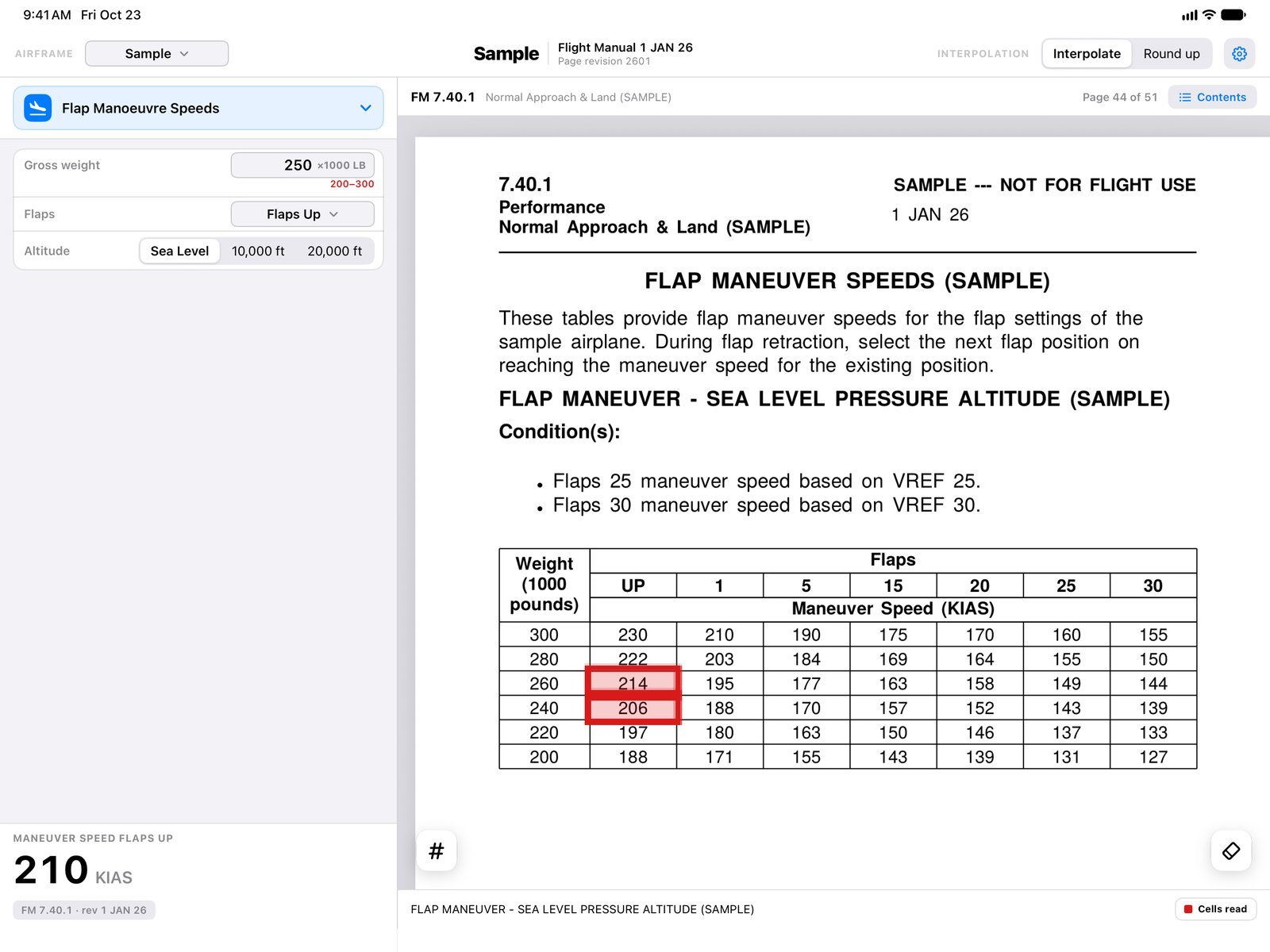Tap the MANEUVER SPEED FLAPS UP label
Viewport: 1270px width, 952px height.
tap(93, 839)
